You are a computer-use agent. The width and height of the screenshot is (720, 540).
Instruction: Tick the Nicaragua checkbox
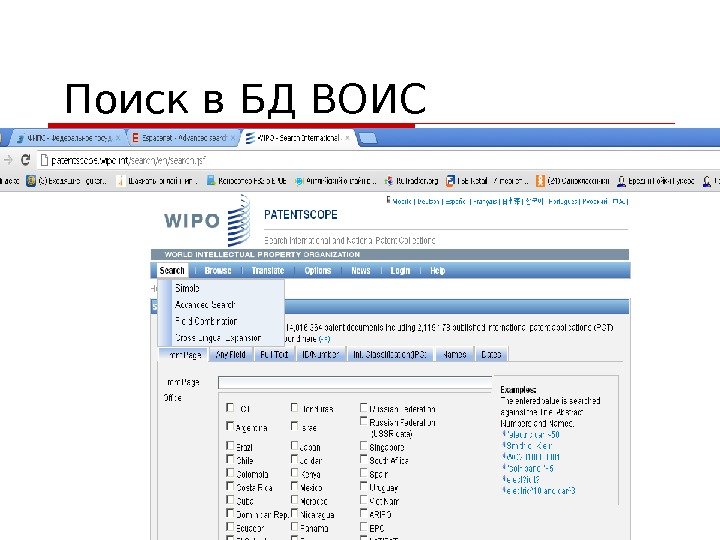pos(294,513)
